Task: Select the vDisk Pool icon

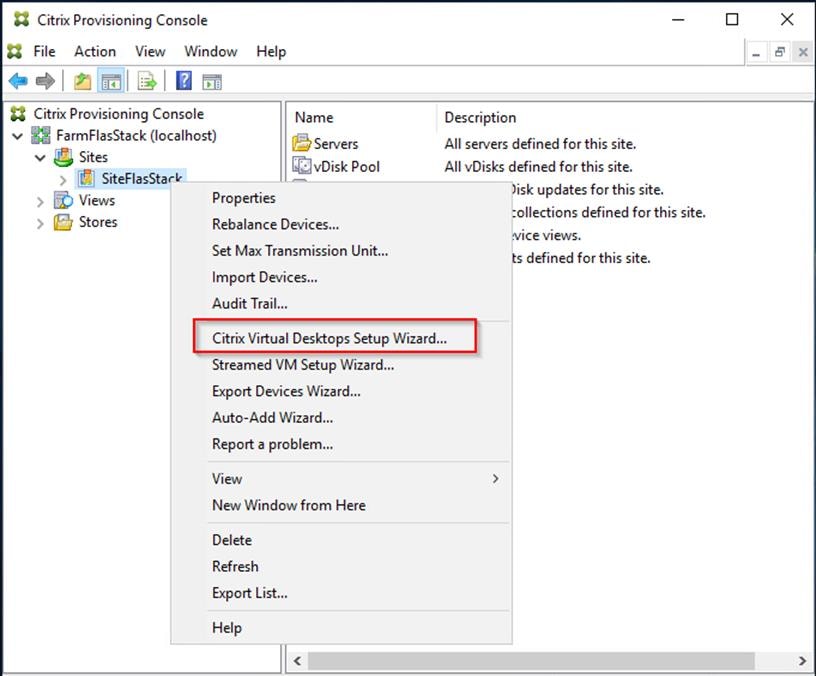Action: click(302, 166)
